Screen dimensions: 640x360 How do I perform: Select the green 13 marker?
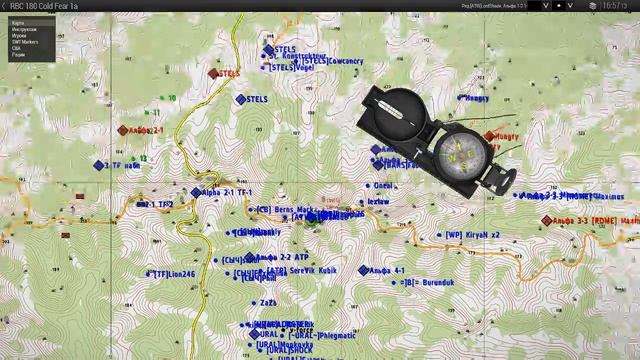133,158
